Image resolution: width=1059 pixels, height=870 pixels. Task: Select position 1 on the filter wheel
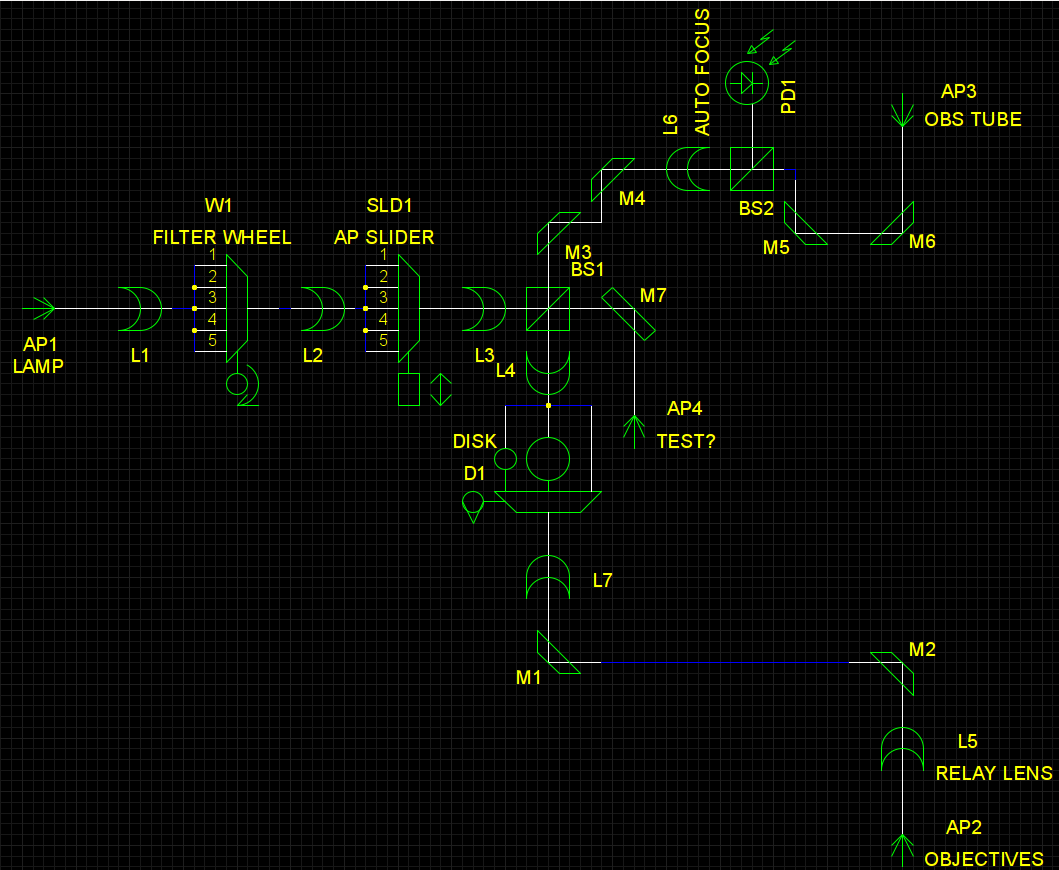click(212, 255)
